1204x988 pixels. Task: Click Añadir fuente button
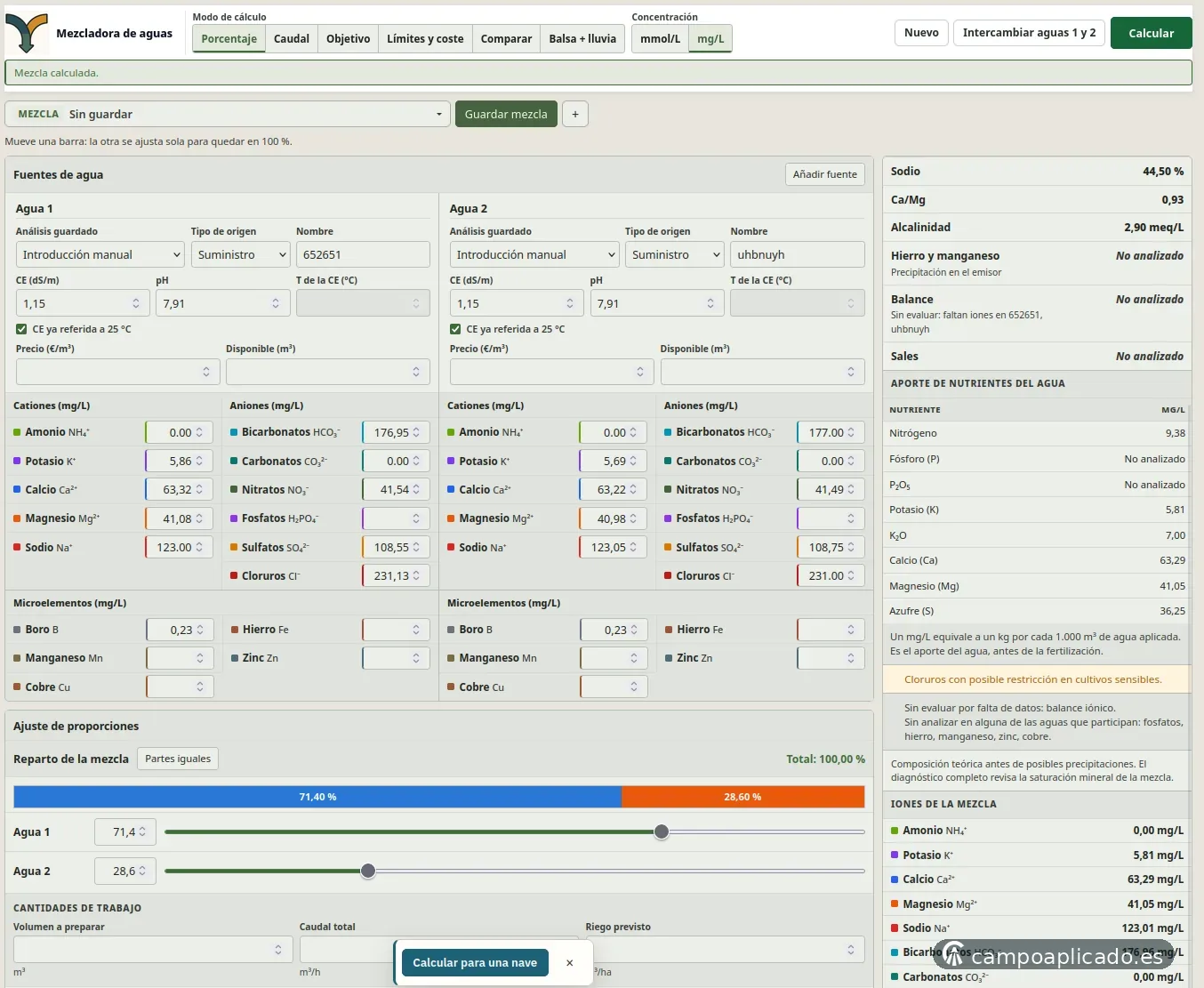[x=825, y=174]
